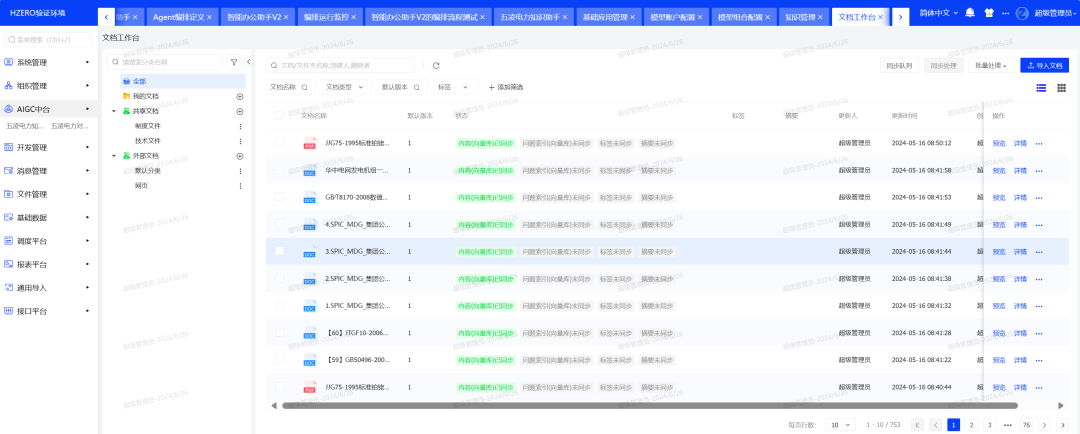Switch to the 五凌电力知识助手 tab
This screenshot has width=1080, height=434.
(532, 17)
